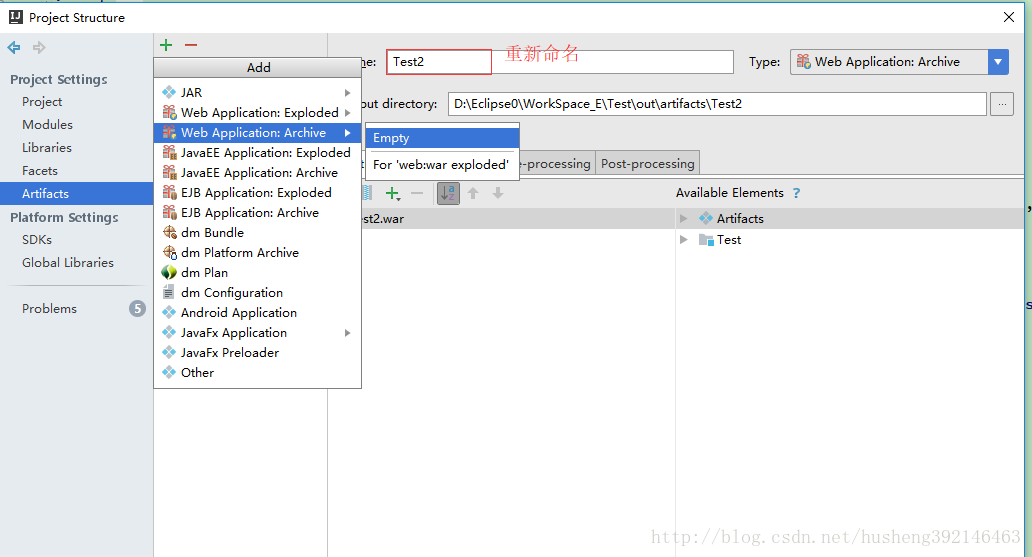This screenshot has width=1032, height=557.
Task: Open the SDKs platform settings
Action: (37, 240)
